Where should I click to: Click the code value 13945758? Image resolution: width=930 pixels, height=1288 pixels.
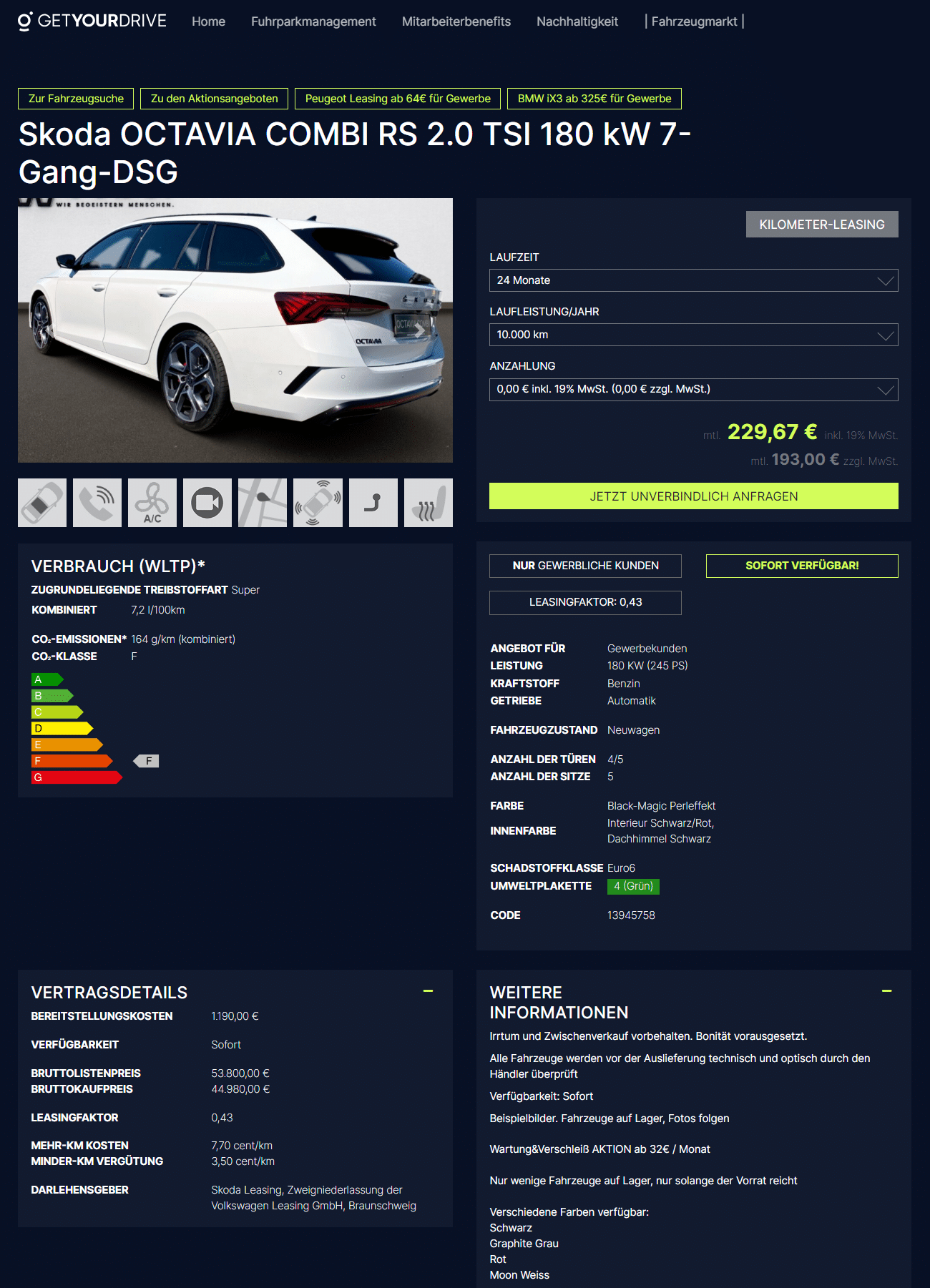(631, 915)
